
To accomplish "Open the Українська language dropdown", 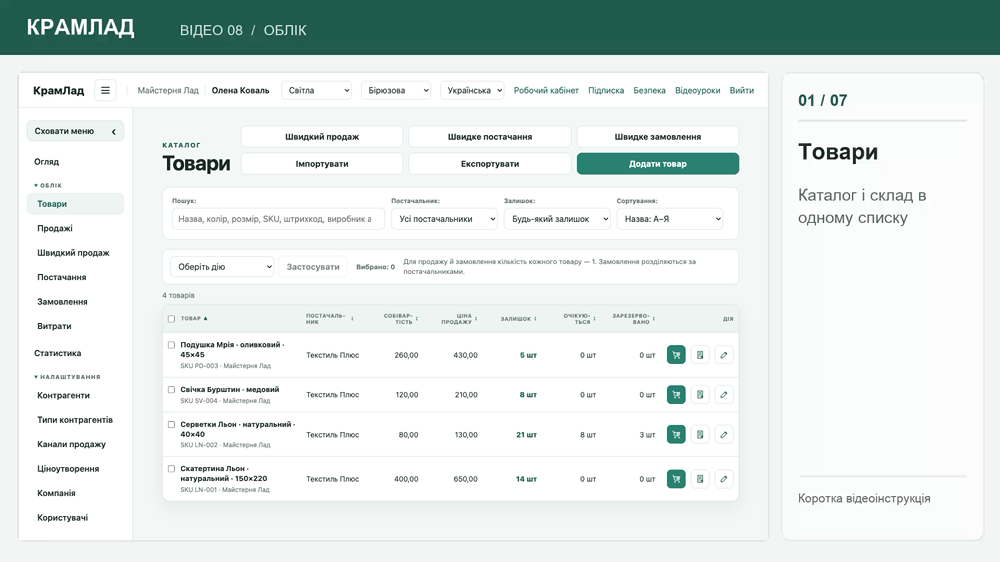I will tap(473, 91).
